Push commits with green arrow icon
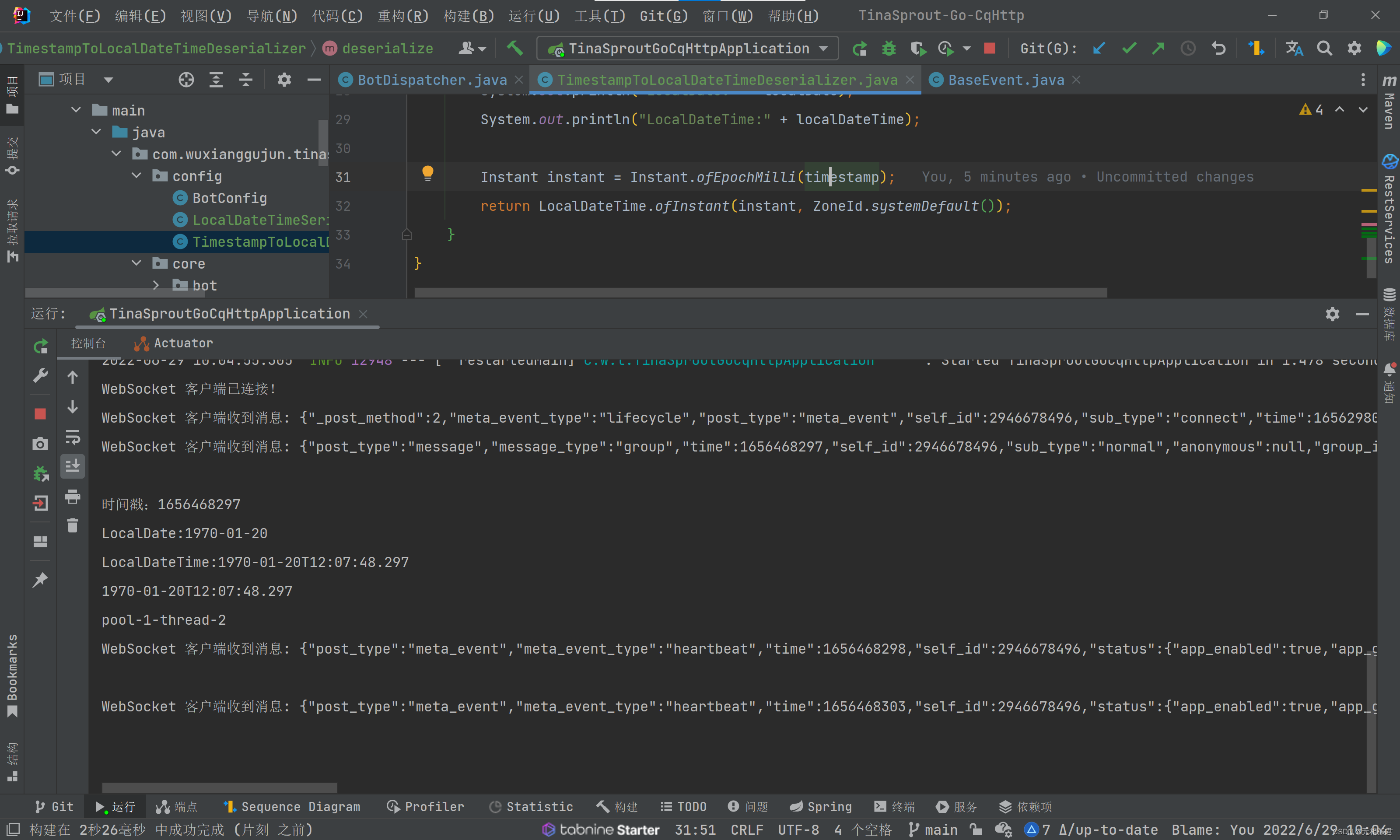 pyautogui.click(x=1158, y=49)
